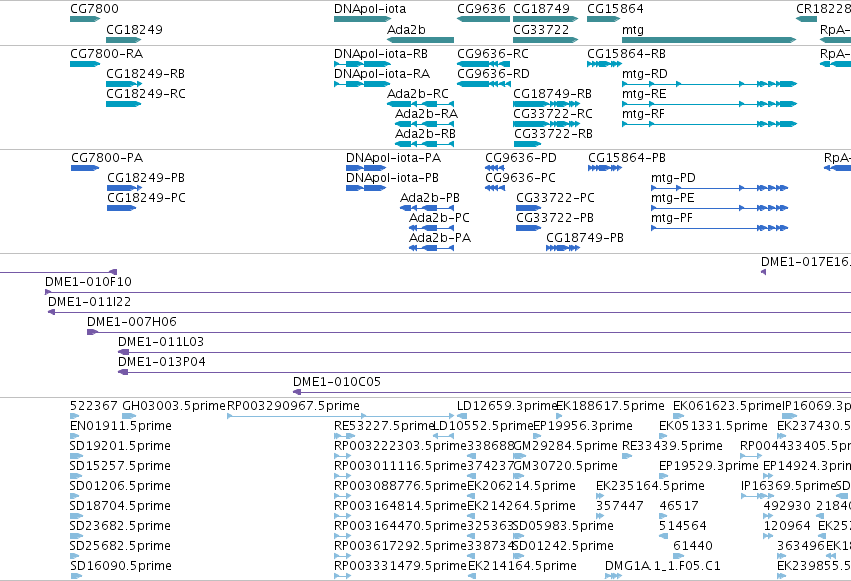The height and width of the screenshot is (581, 851).
Task: Click the CG7800-PA protein feature
Action: tap(85, 168)
